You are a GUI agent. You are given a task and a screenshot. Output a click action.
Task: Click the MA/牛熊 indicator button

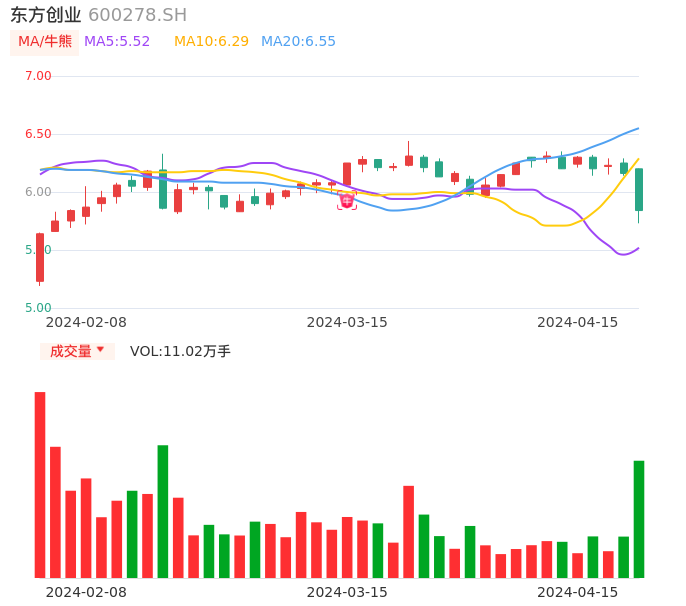click(44, 42)
